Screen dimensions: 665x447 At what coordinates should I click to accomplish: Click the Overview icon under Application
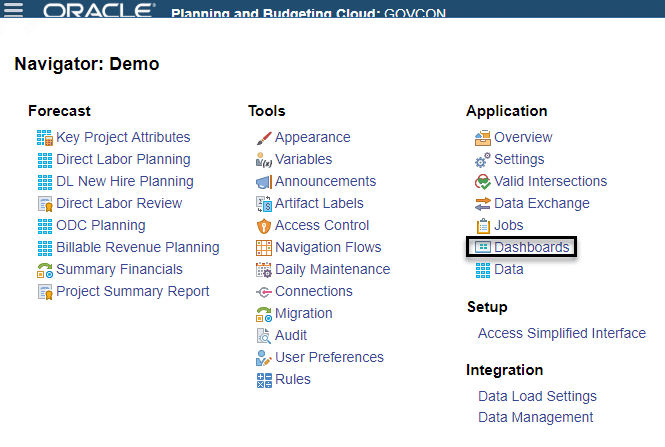(x=483, y=138)
